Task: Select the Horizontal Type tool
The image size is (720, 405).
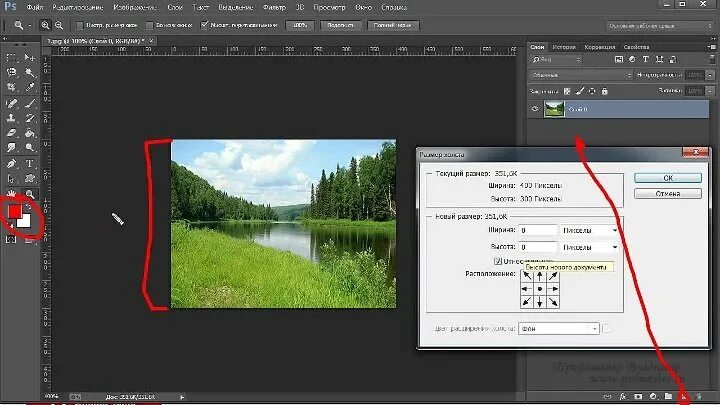Action: [x=30, y=164]
